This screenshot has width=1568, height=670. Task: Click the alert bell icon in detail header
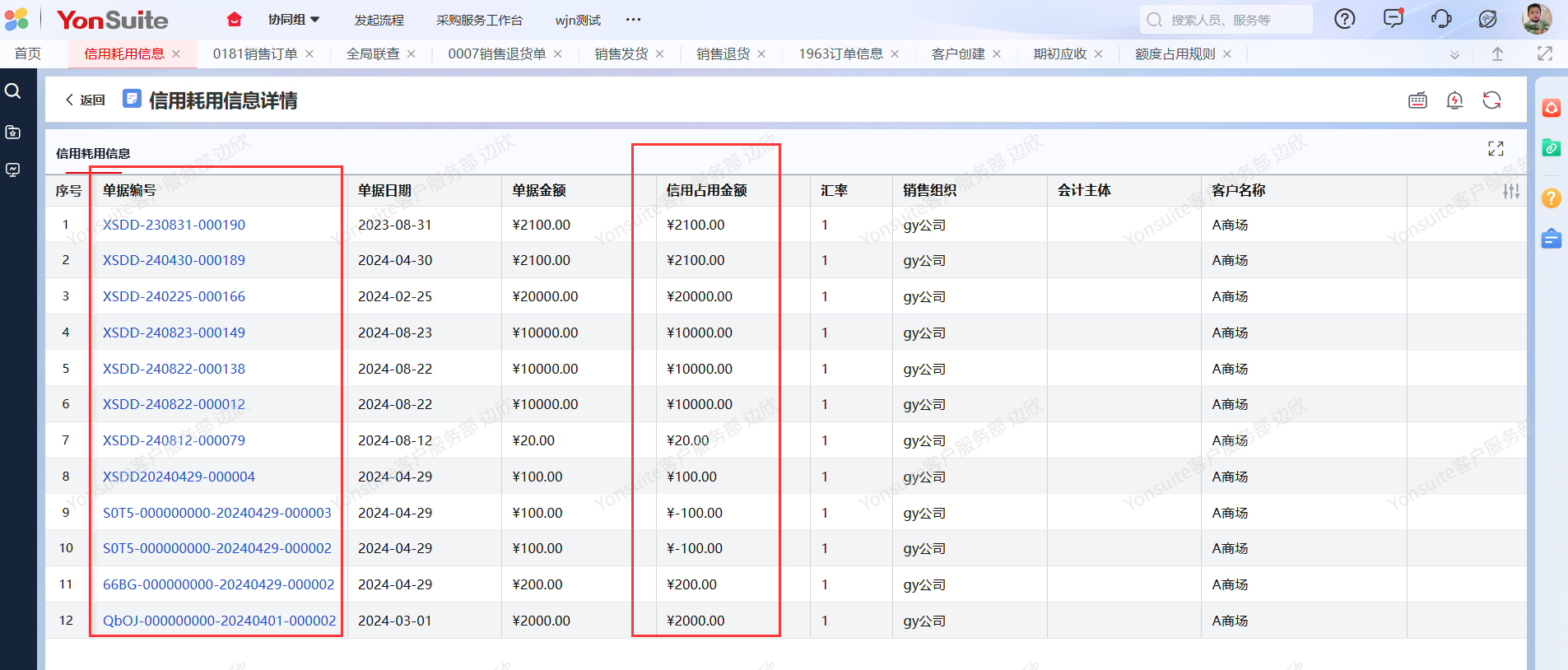(x=1454, y=100)
